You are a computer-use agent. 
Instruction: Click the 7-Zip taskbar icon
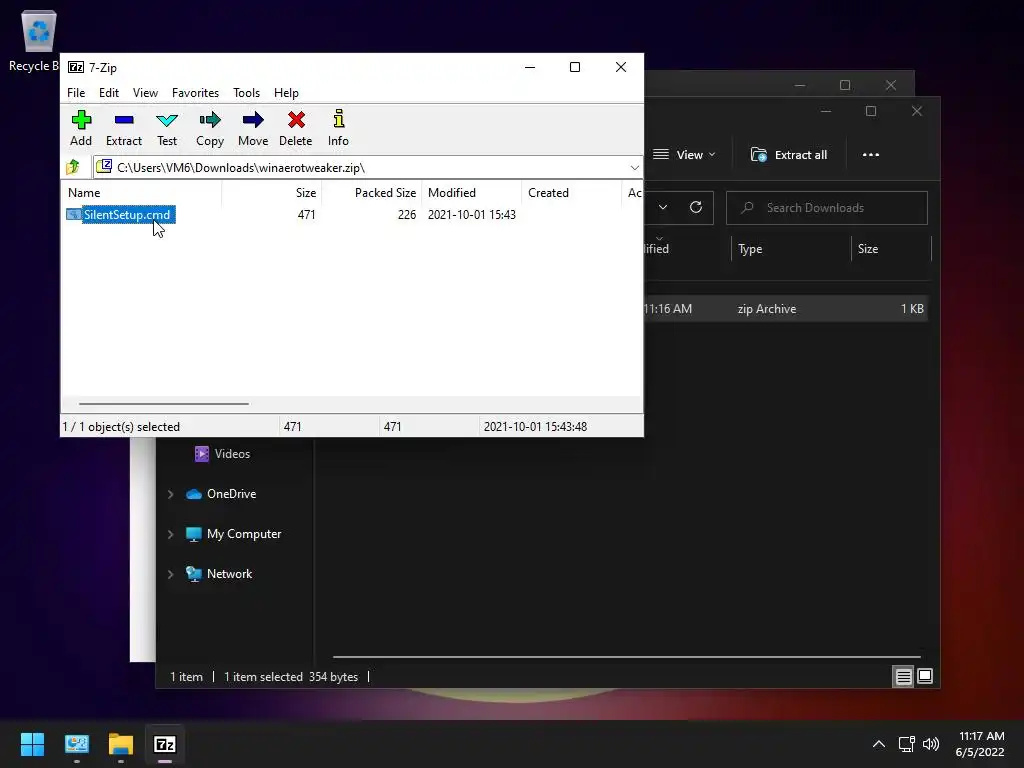click(x=165, y=744)
